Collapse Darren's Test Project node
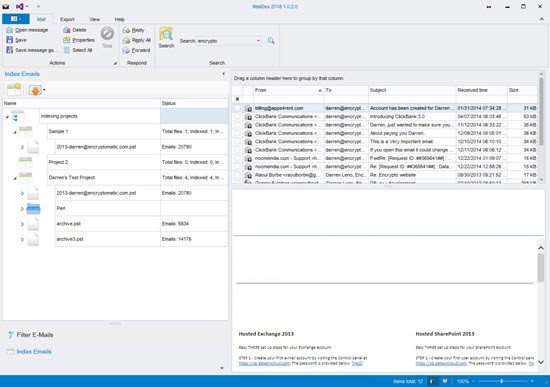Viewport: 550px width, 387px height. click(x=15, y=179)
